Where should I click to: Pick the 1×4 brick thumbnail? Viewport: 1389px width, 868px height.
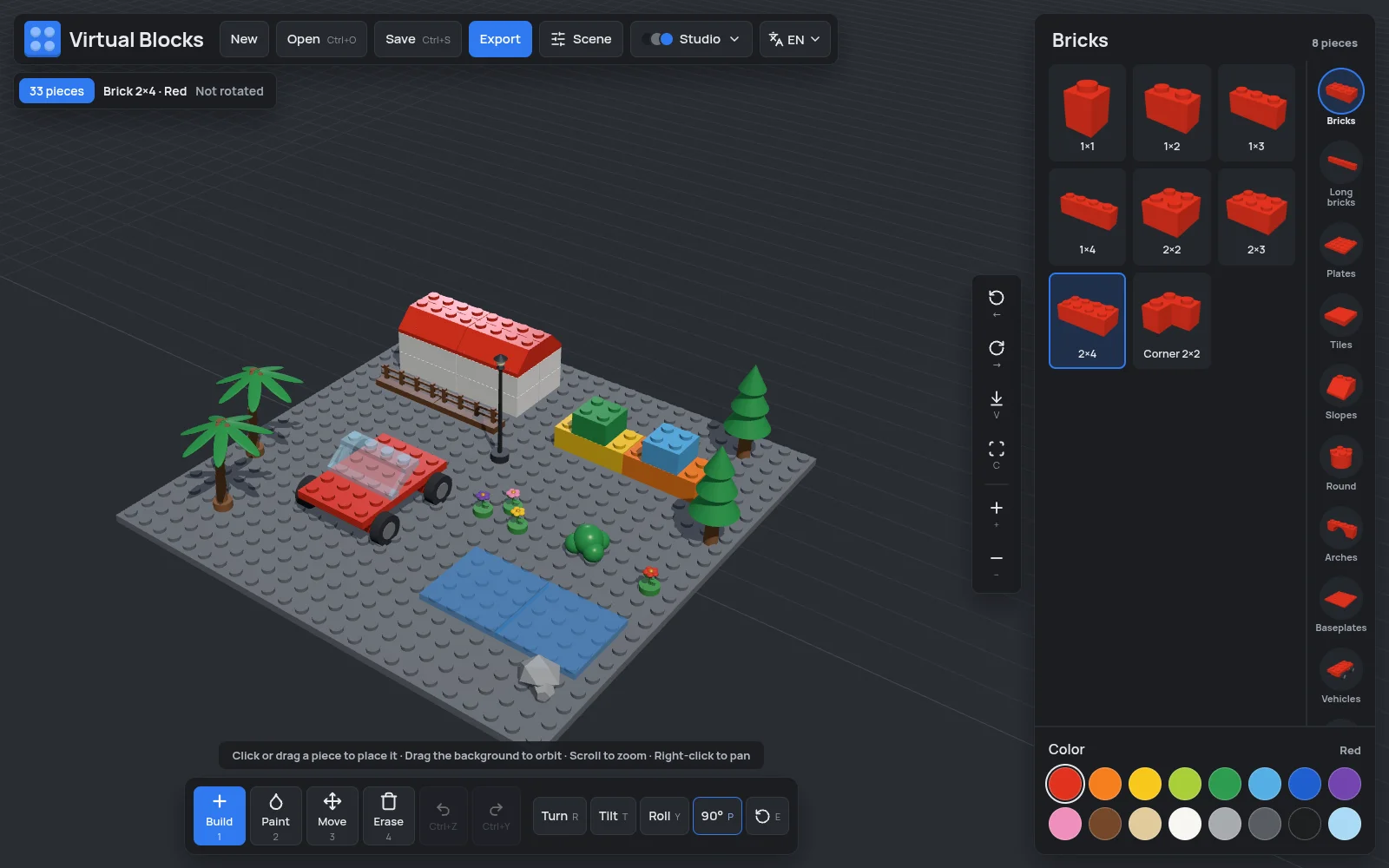click(x=1087, y=217)
